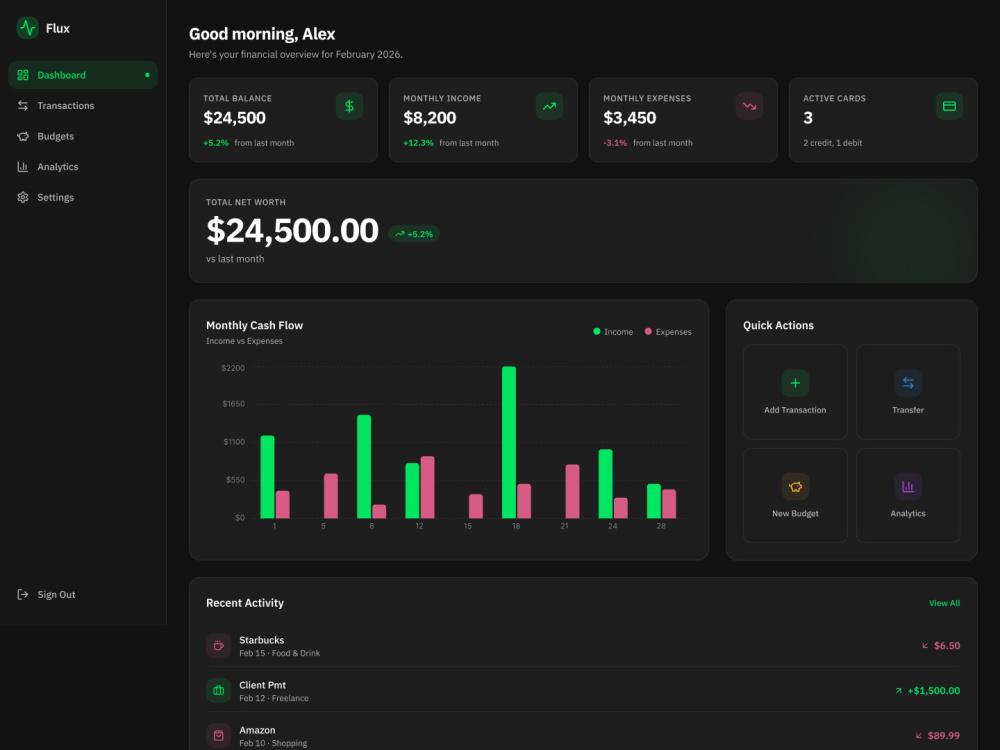Click the tallest green income bar on day 18

tap(509, 443)
